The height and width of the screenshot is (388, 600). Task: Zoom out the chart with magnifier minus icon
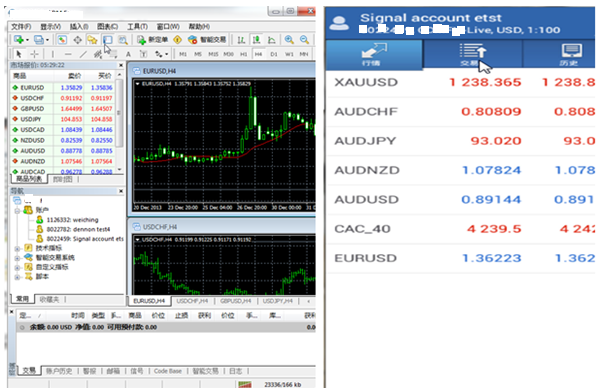[304, 39]
